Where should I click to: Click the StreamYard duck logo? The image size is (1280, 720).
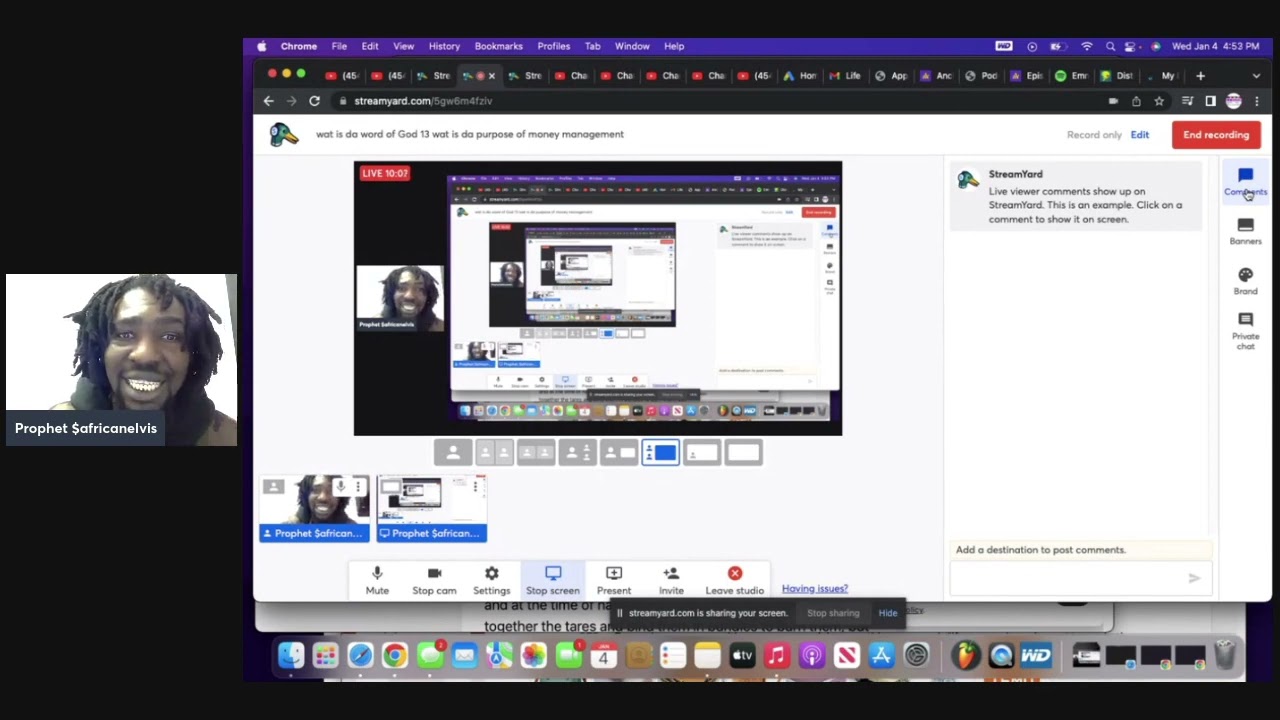point(284,135)
